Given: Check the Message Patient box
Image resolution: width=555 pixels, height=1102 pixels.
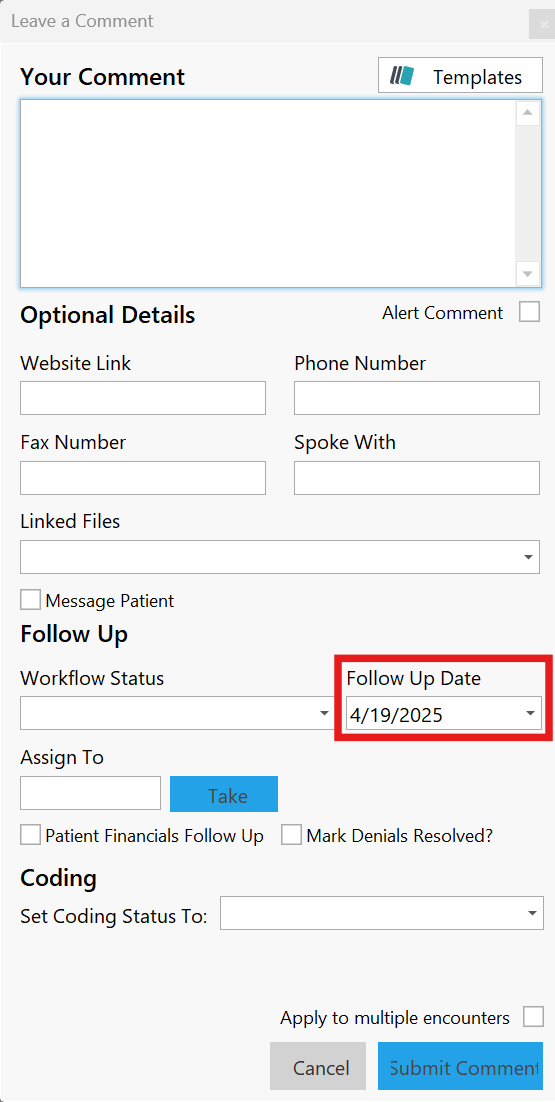Looking at the screenshot, I should pyautogui.click(x=30, y=600).
